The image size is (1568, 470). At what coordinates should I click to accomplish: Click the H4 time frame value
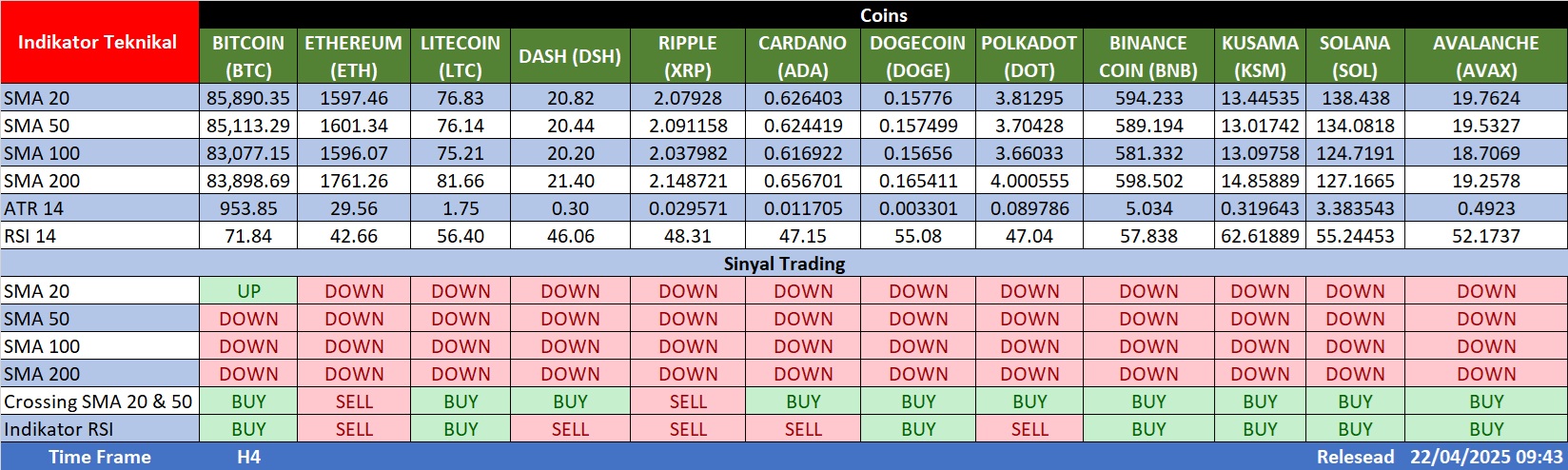point(248,457)
